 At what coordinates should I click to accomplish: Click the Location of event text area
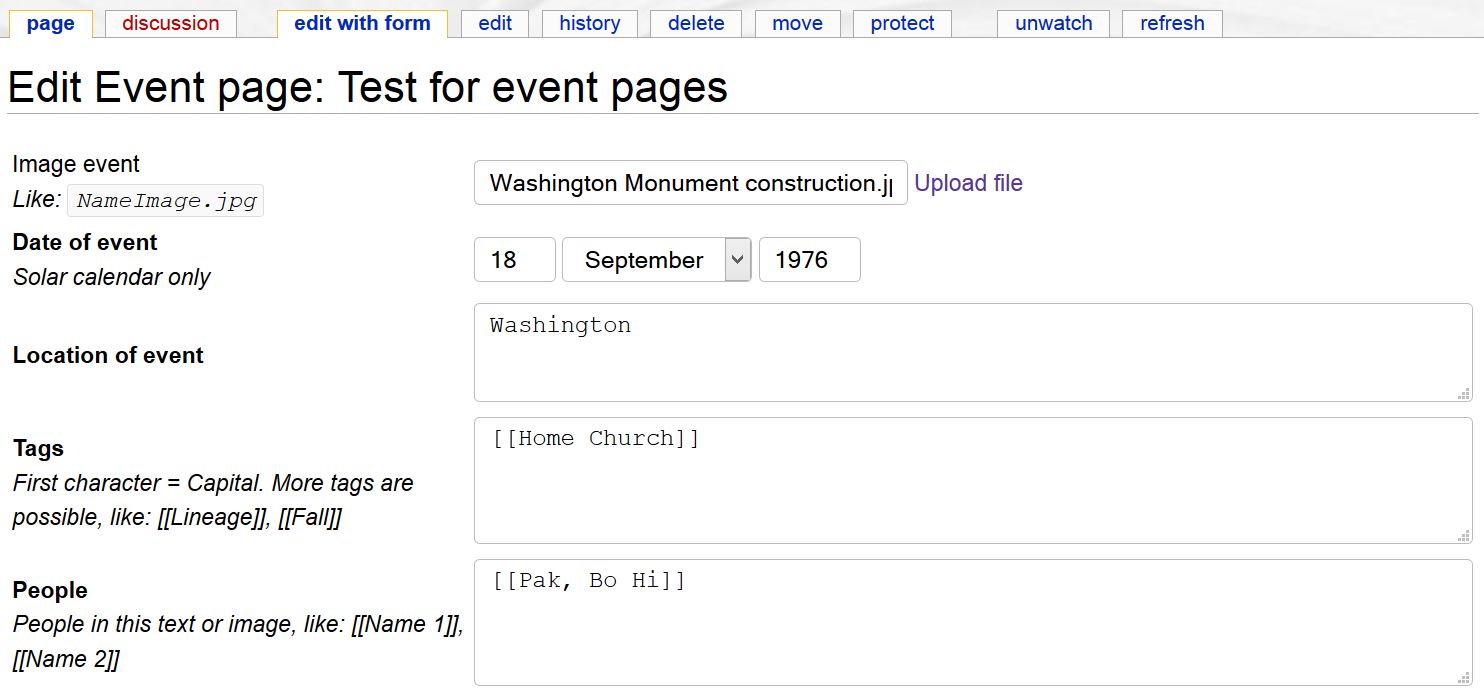(x=972, y=353)
